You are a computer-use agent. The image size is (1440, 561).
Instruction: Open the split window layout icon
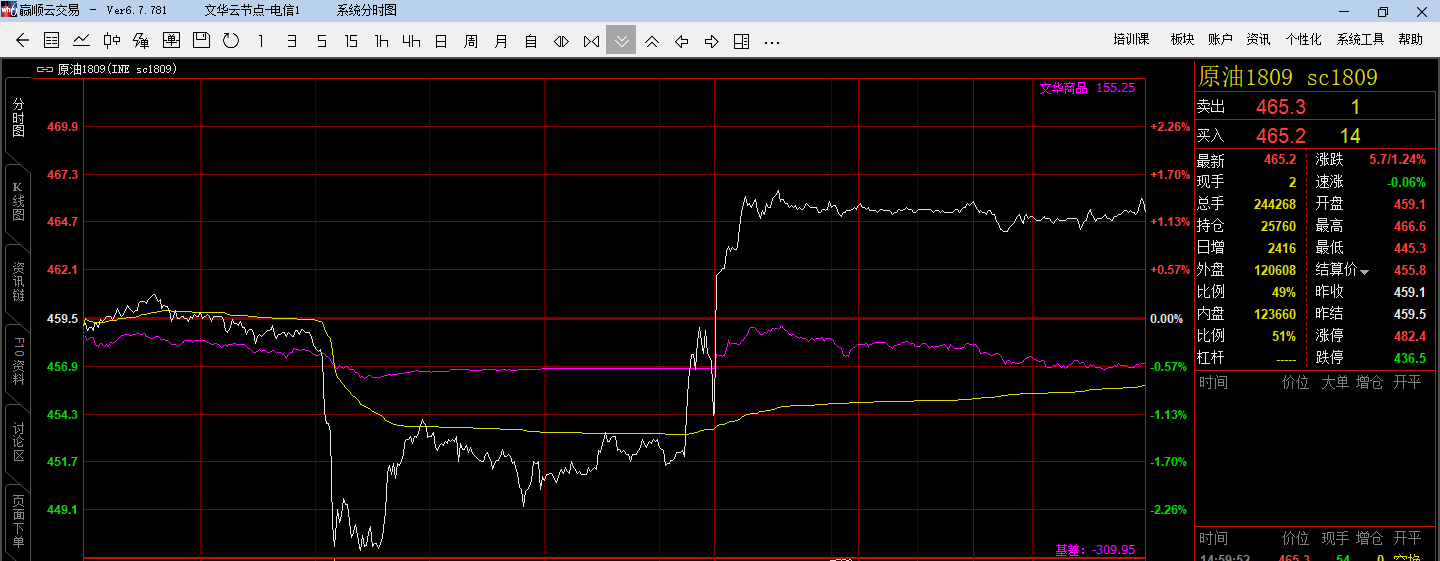[x=741, y=41]
